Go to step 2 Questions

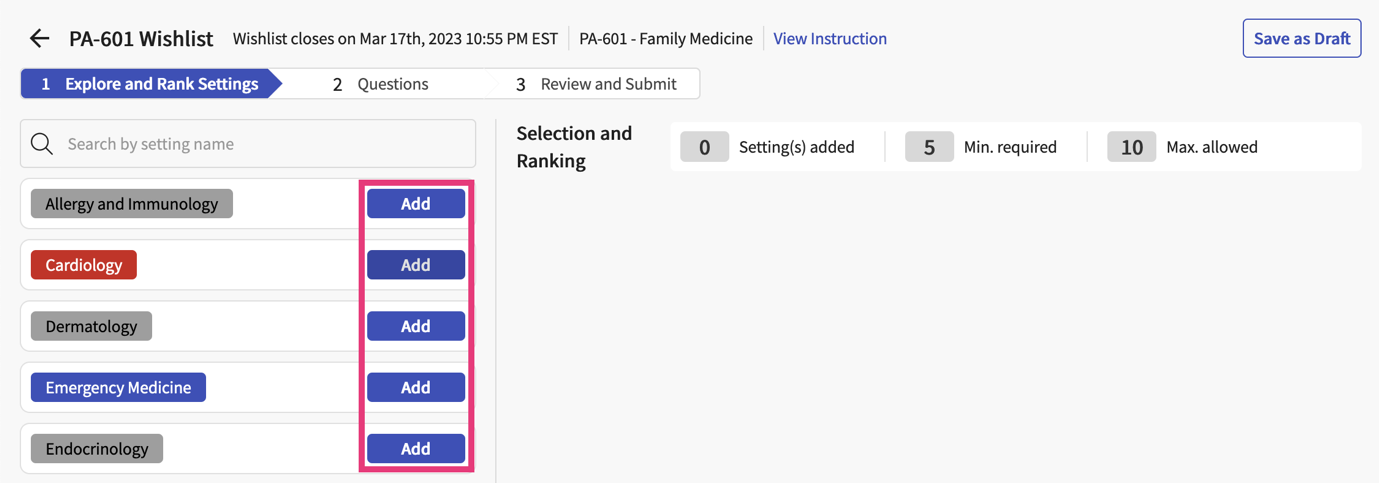click(x=380, y=84)
